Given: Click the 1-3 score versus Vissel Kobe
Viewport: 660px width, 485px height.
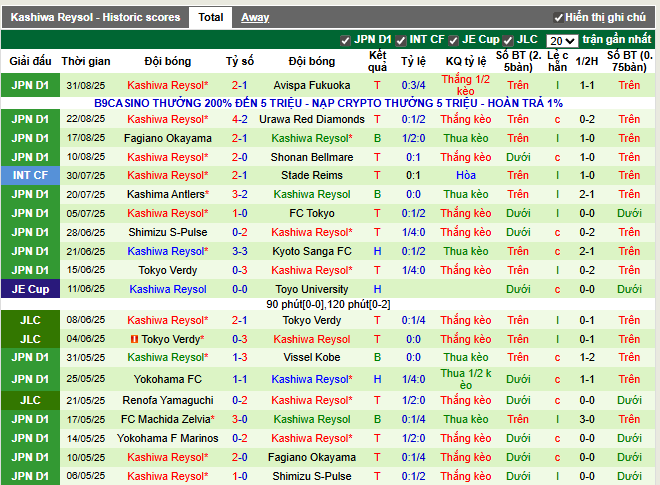Looking at the screenshot, I should 240,357.
